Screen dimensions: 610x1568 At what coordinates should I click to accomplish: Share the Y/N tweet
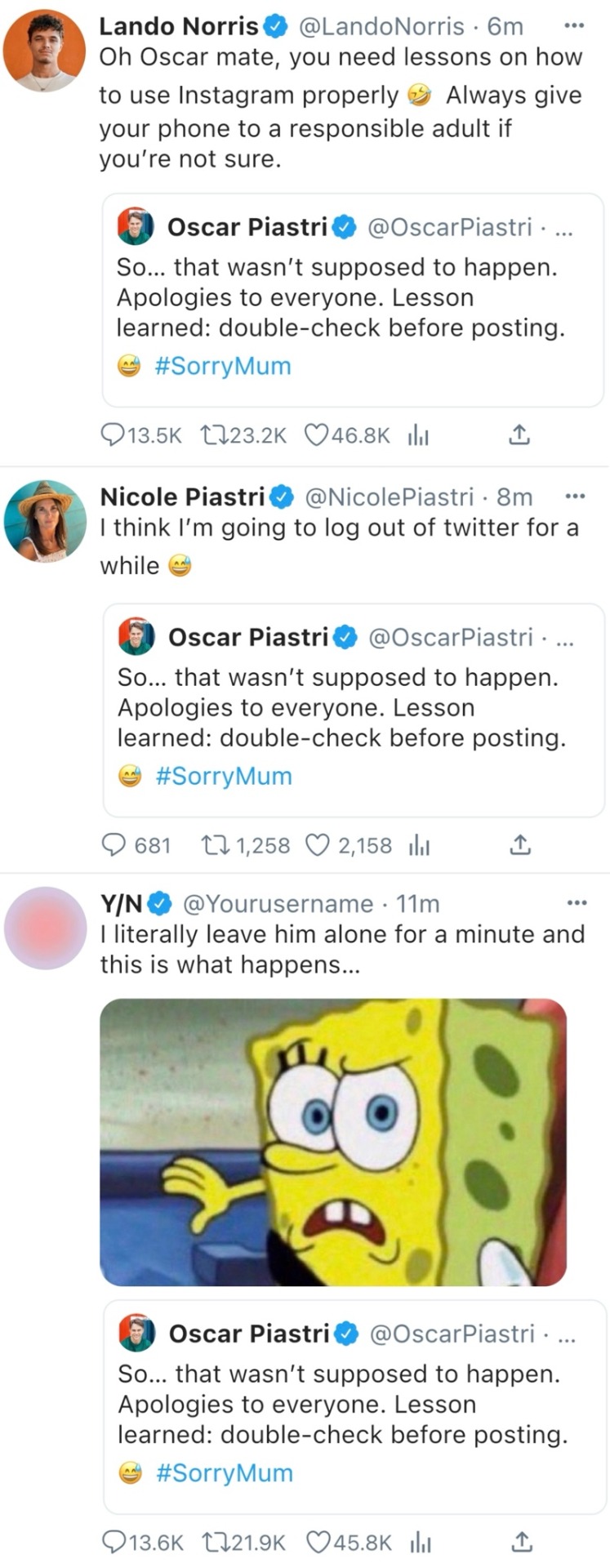click(x=521, y=1542)
